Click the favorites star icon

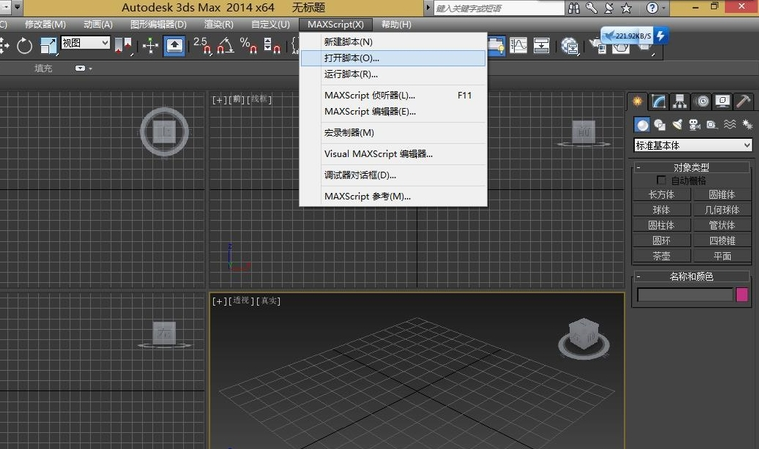(x=626, y=8)
